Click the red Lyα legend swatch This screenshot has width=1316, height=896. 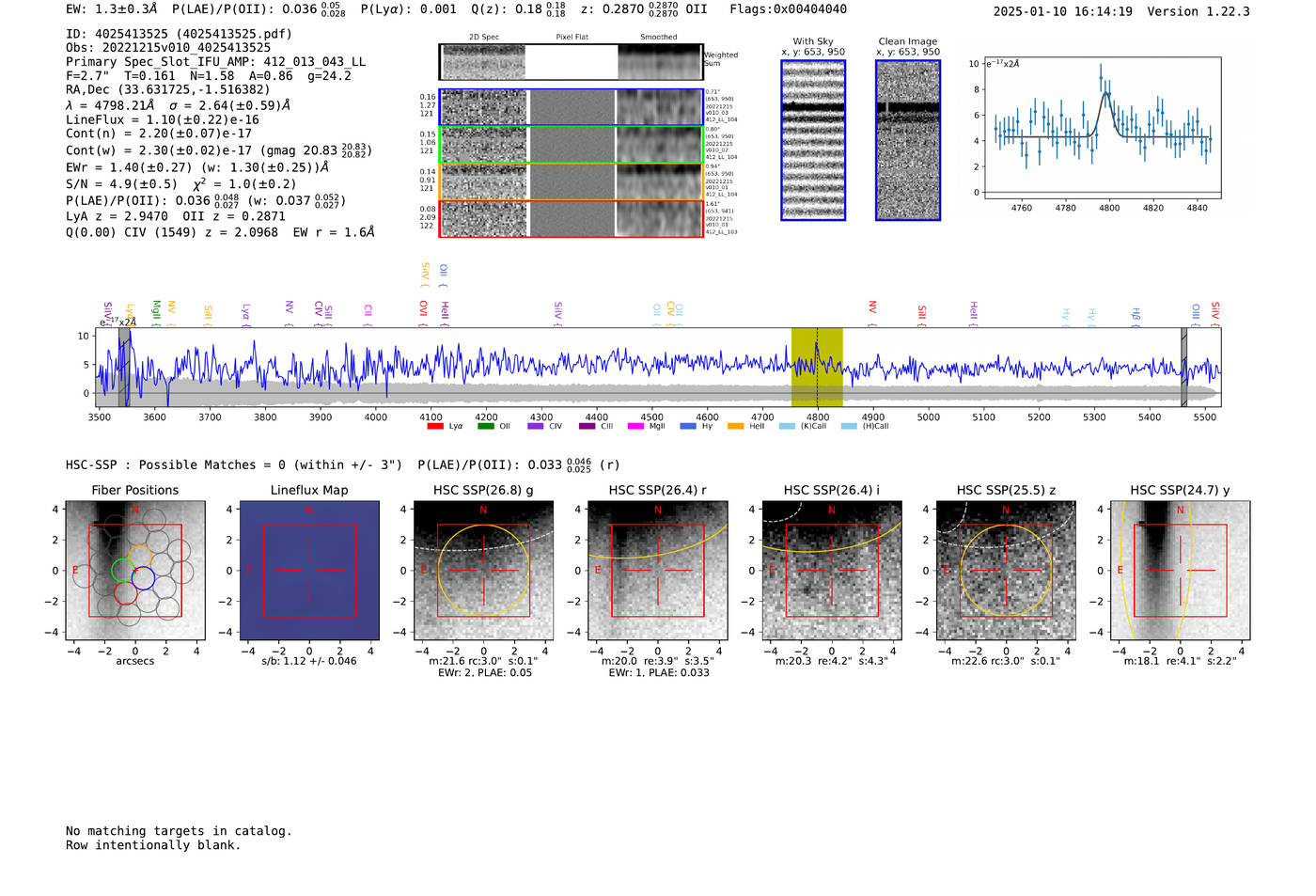pos(435,426)
